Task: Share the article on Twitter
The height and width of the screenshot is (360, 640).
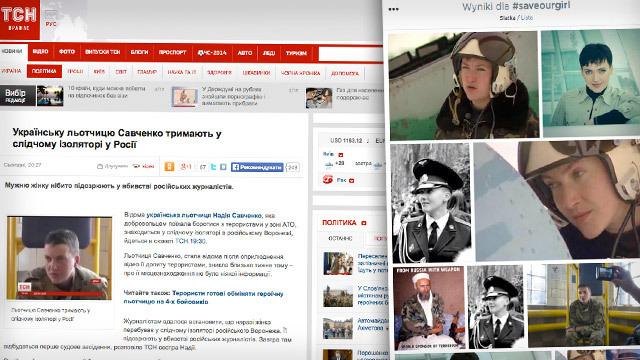Action: click(x=213, y=167)
